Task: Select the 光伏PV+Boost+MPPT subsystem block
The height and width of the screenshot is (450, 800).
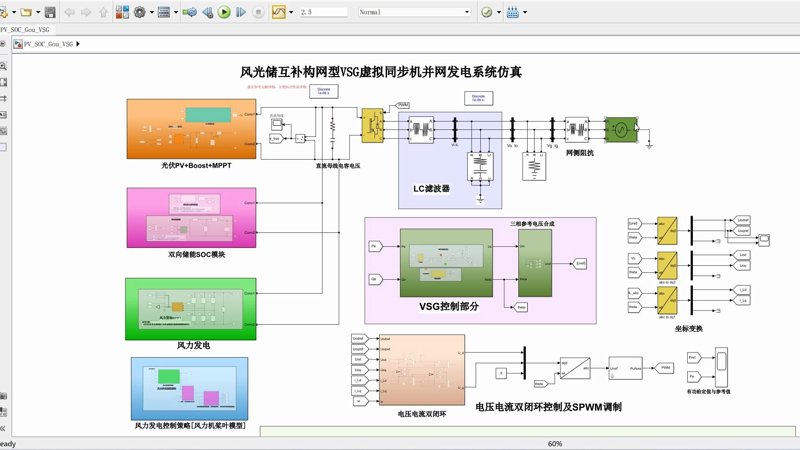Action: [x=191, y=129]
